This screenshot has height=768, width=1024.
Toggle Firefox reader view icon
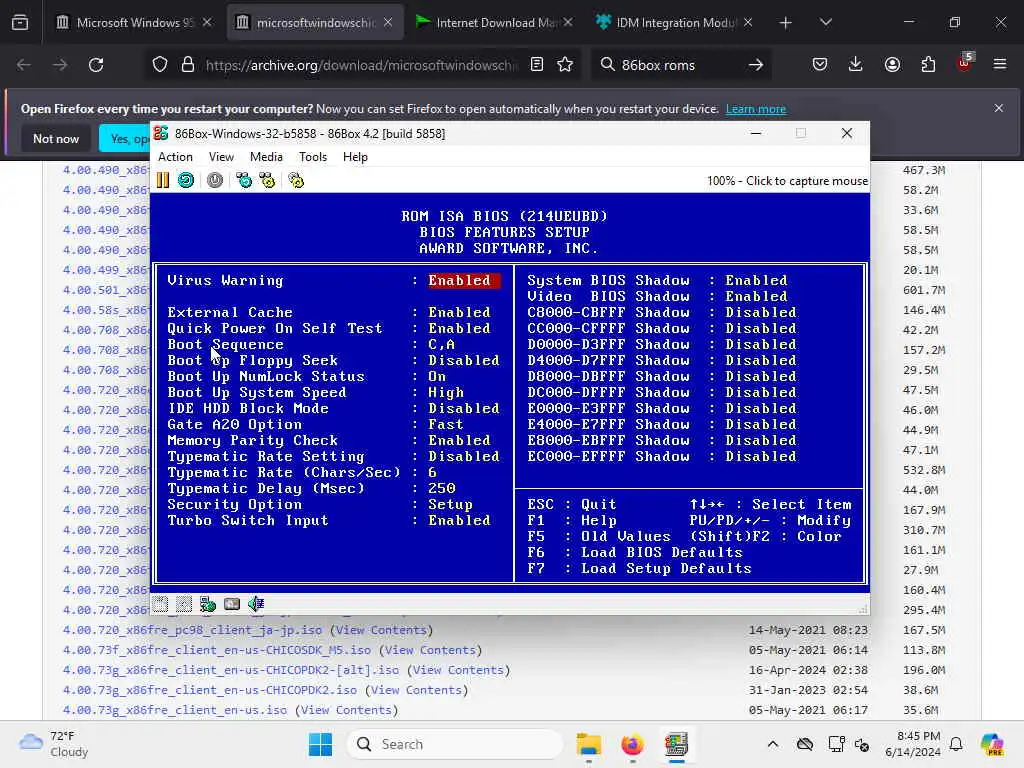click(x=537, y=65)
